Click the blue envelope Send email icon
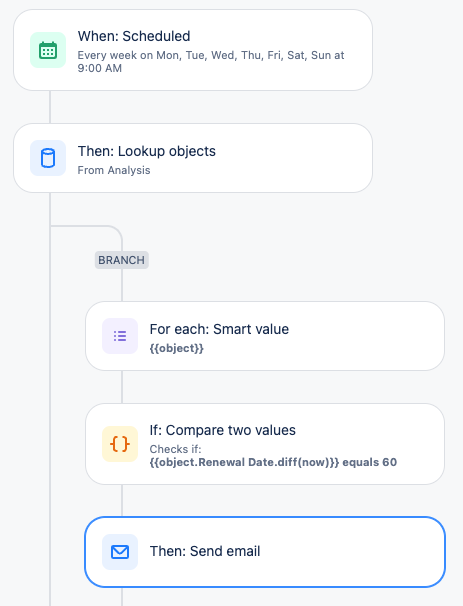The image size is (463, 606). pos(120,552)
